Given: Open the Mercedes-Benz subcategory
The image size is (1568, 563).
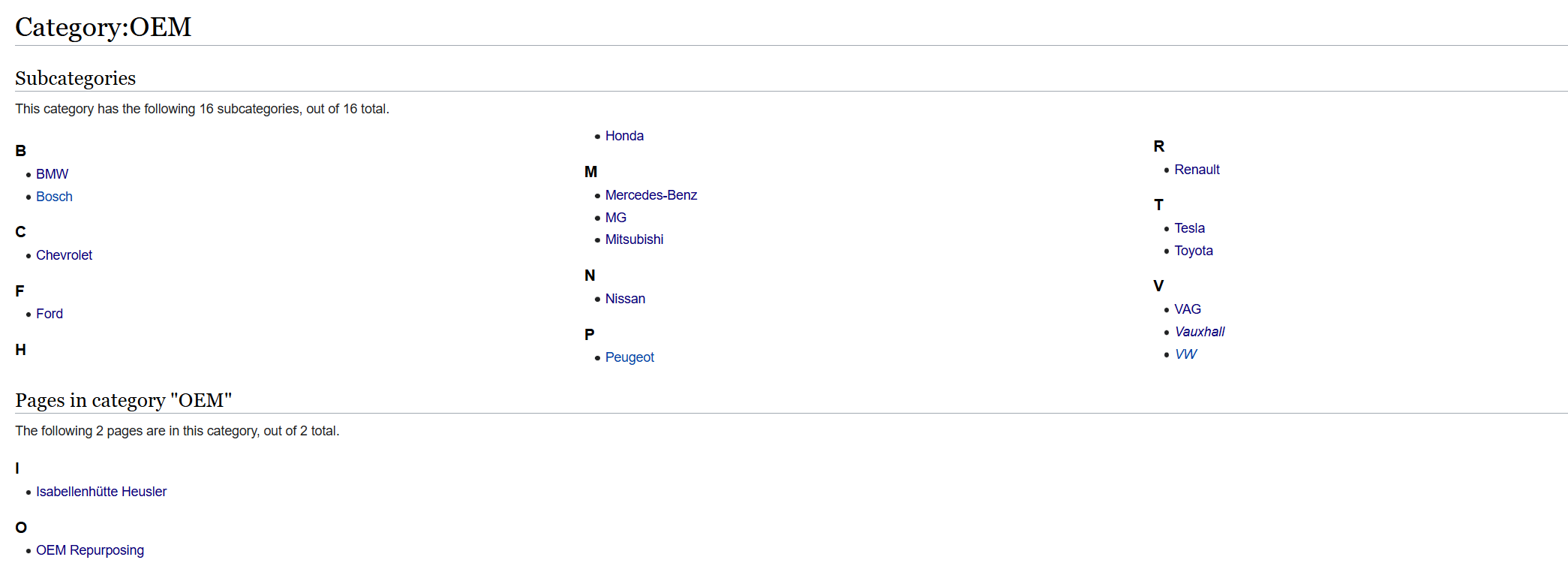Looking at the screenshot, I should click(650, 195).
